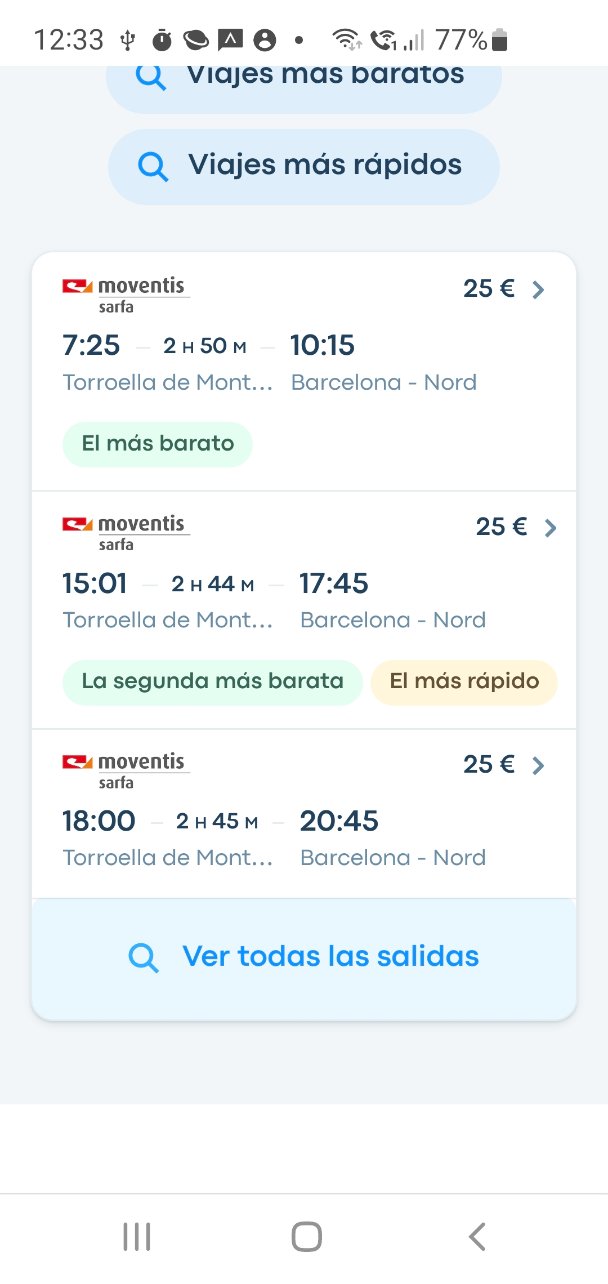This screenshot has width=608, height=1284.
Task: Tap the La segunda más barata badge
Action: tap(212, 682)
